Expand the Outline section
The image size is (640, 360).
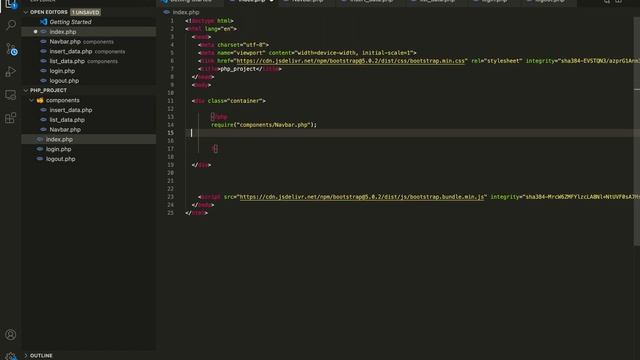click(26, 356)
